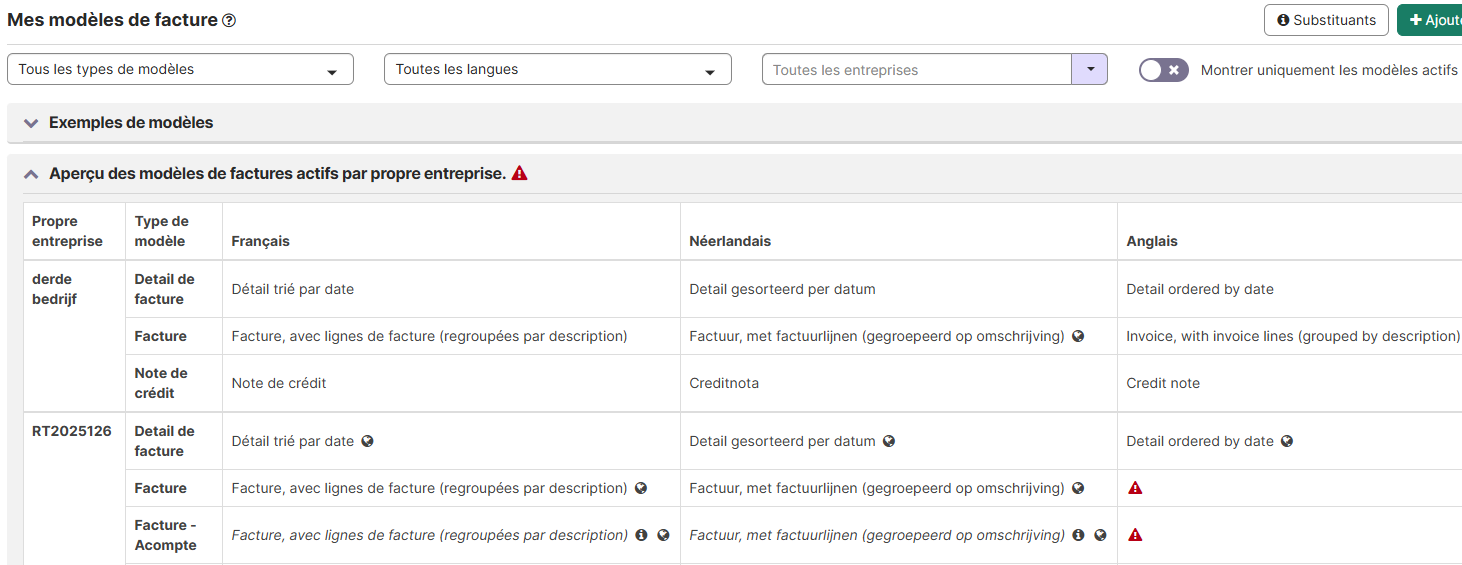Click the purple arrow of the entreprises combo box
Viewport: 1462px width, 565px height.
tap(1090, 70)
